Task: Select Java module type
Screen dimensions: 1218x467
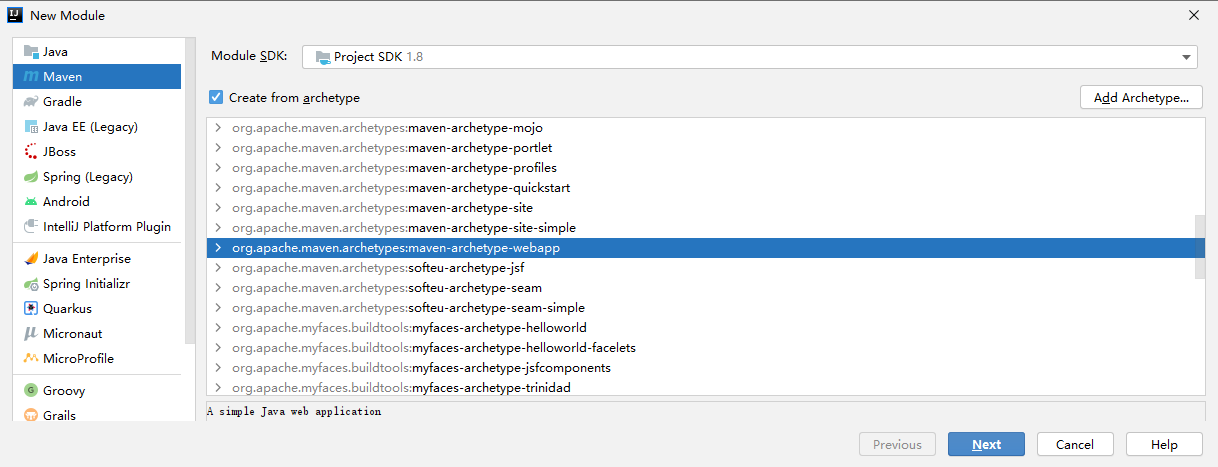Action: click(97, 52)
